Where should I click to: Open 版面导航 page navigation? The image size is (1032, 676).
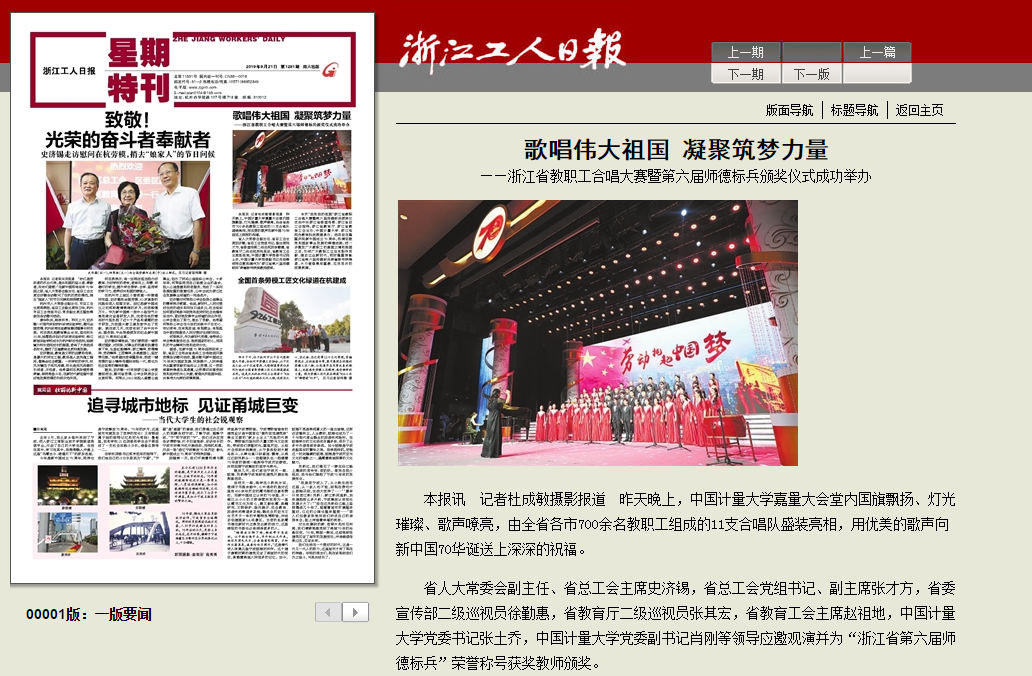(789, 110)
